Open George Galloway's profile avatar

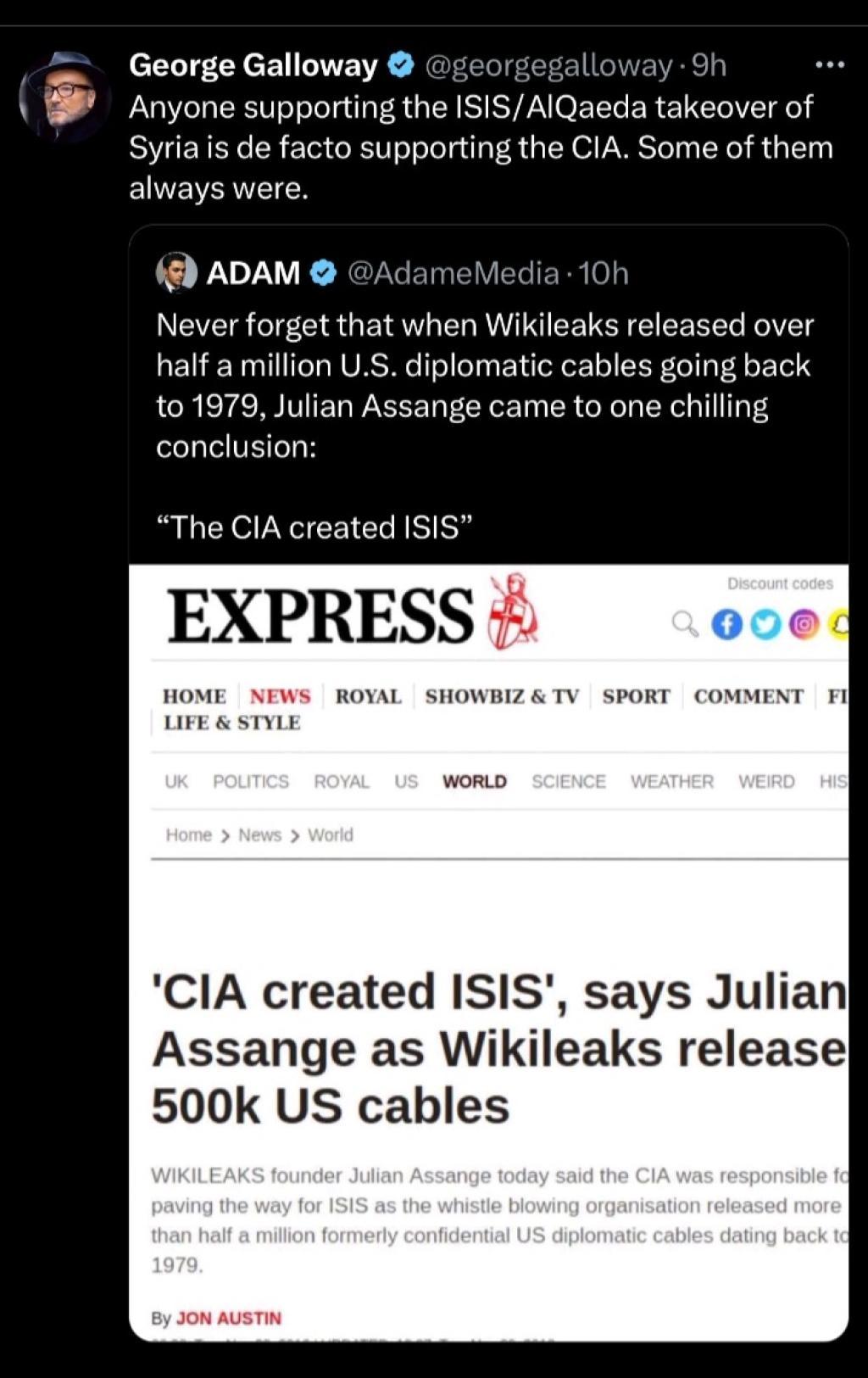(x=64, y=96)
